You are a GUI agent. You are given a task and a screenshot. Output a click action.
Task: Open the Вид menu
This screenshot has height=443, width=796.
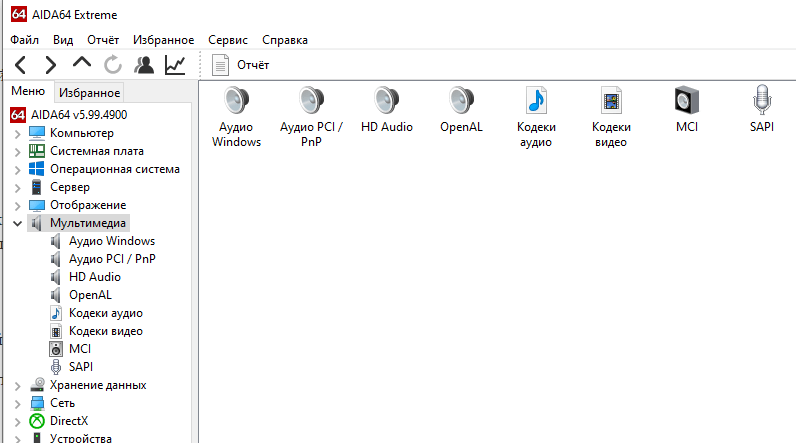tap(63, 40)
